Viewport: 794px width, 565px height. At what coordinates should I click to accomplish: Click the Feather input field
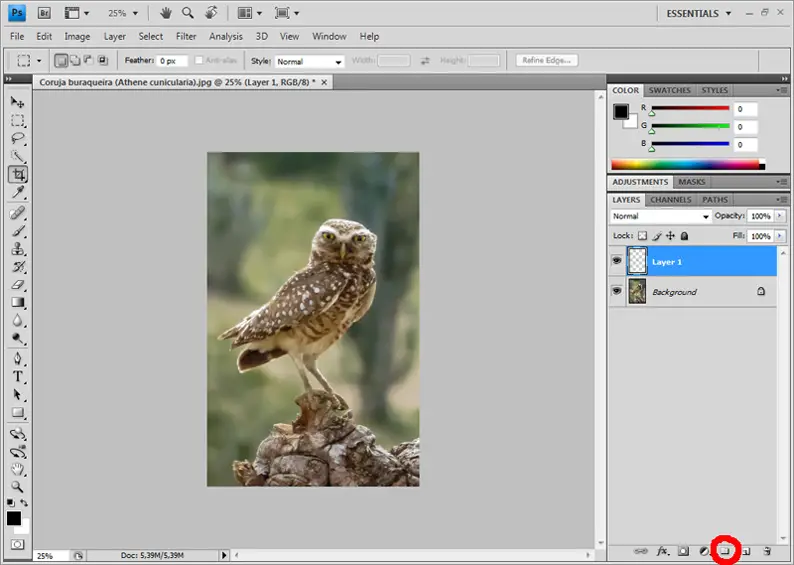coord(172,61)
